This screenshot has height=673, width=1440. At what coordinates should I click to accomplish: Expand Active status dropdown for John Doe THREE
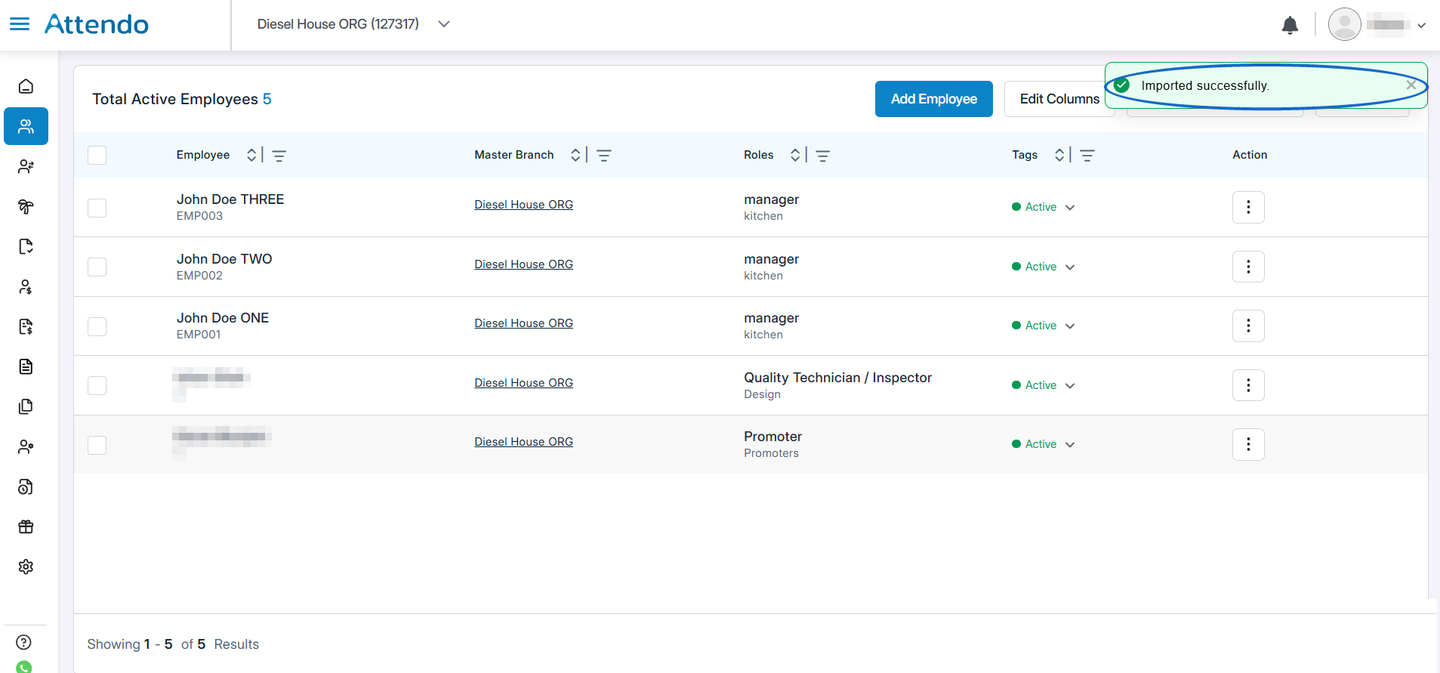coord(1070,208)
